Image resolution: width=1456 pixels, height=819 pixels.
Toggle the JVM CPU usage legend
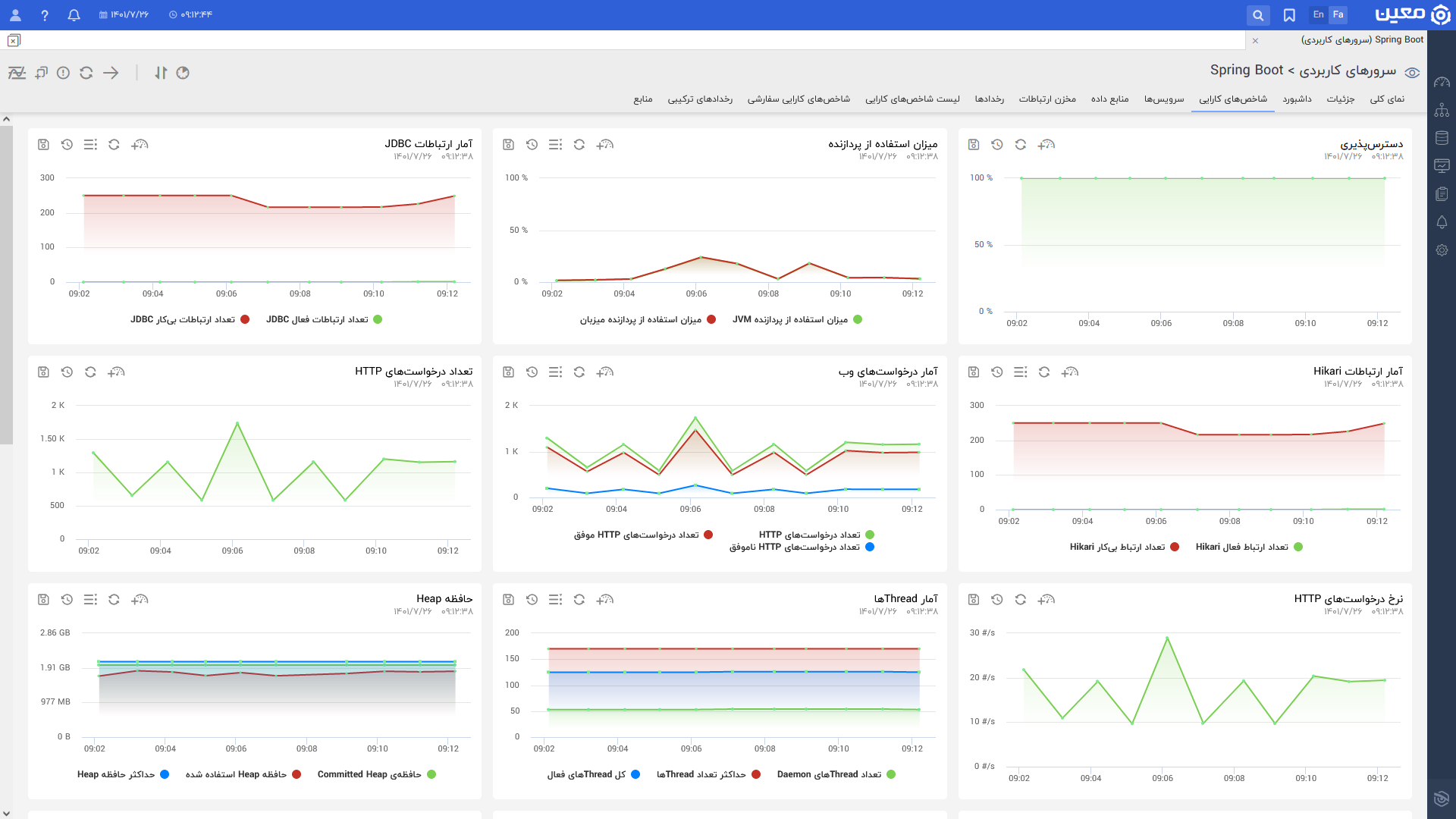click(x=797, y=319)
